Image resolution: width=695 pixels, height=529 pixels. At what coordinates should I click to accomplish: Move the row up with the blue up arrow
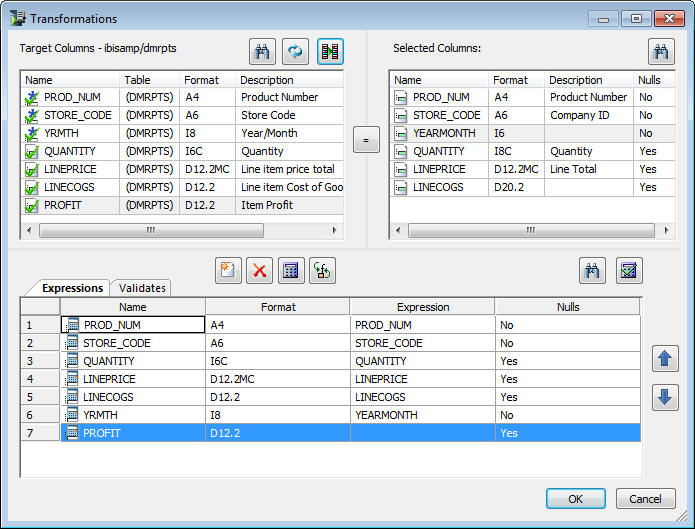pyautogui.click(x=665, y=358)
